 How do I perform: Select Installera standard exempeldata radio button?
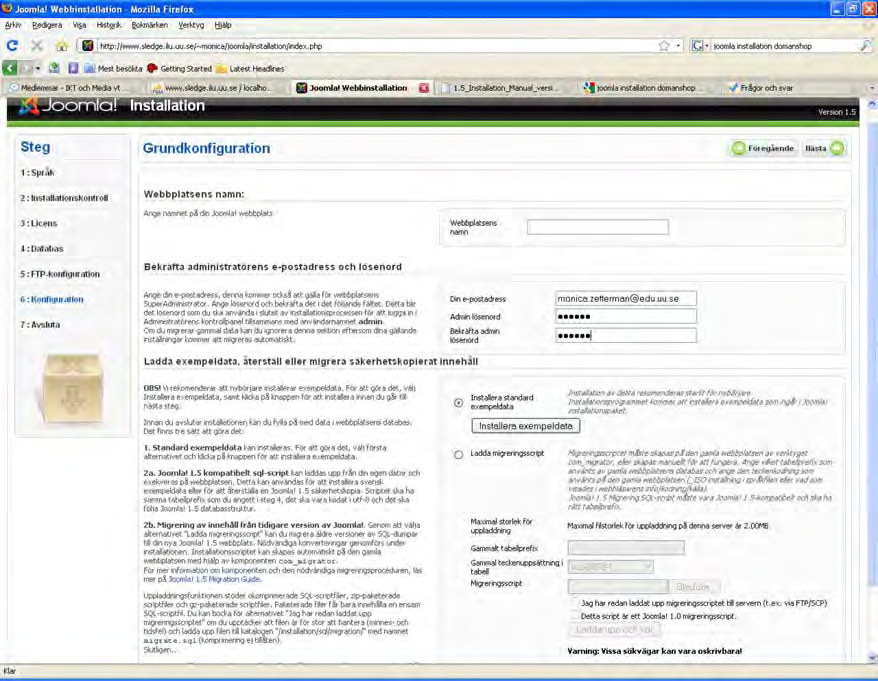tap(459, 402)
